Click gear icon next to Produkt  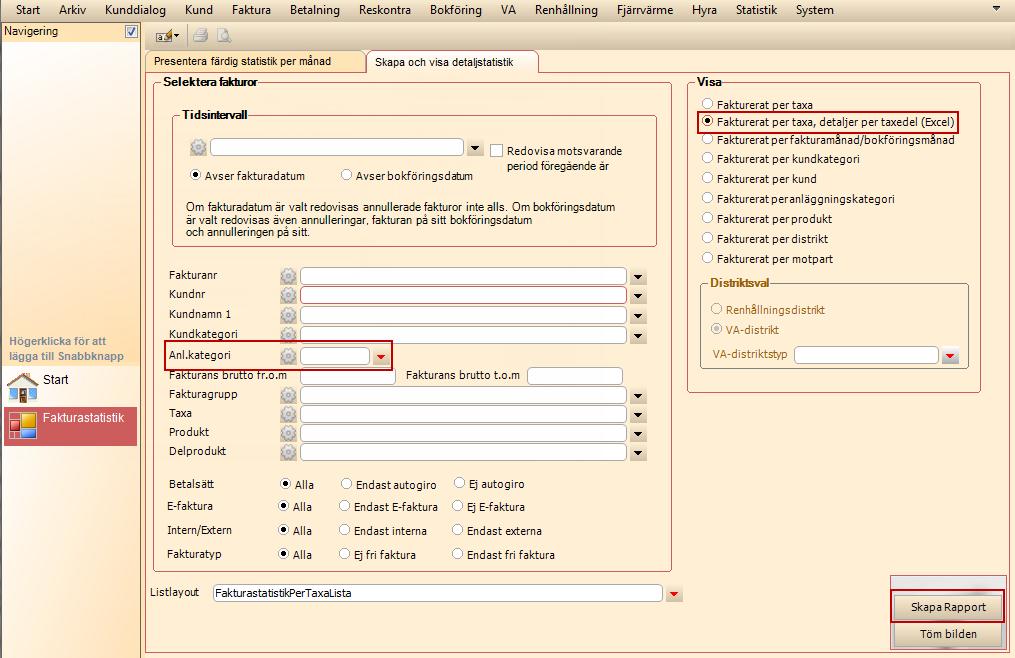point(288,433)
